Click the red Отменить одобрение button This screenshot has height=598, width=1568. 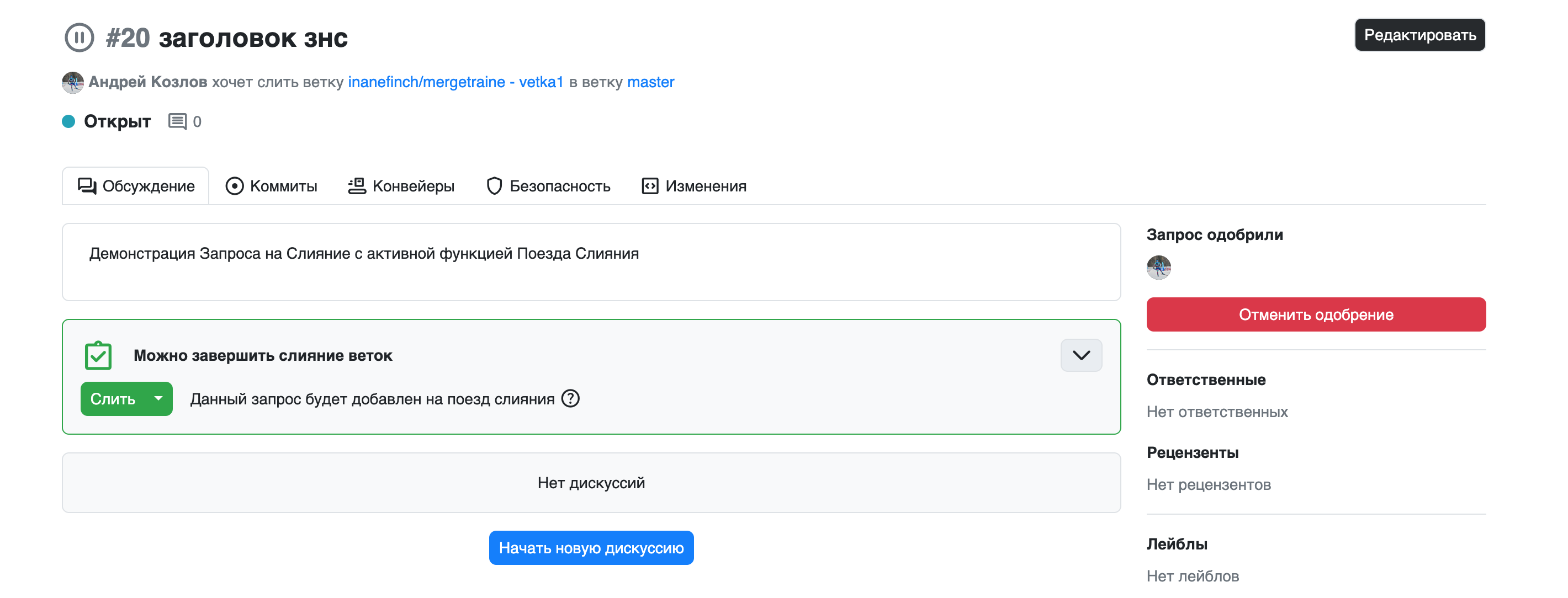[1316, 314]
